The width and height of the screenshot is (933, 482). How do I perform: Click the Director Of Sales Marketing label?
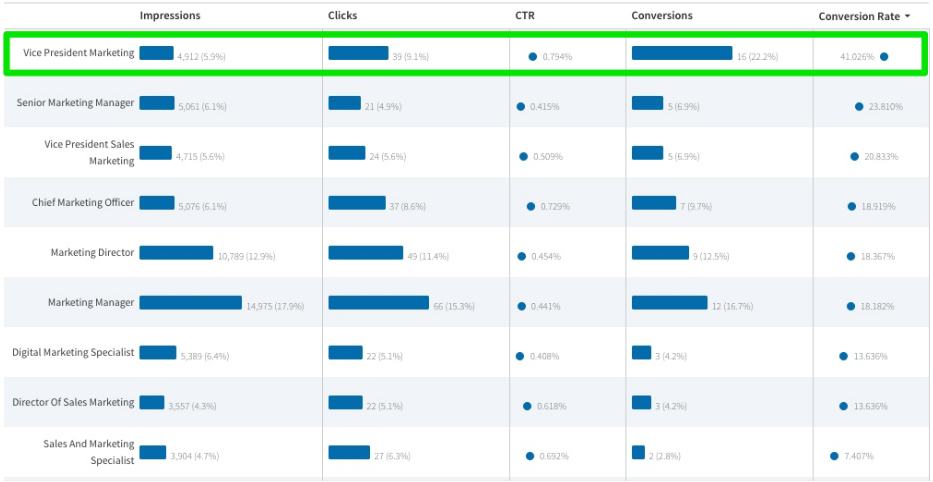click(73, 403)
